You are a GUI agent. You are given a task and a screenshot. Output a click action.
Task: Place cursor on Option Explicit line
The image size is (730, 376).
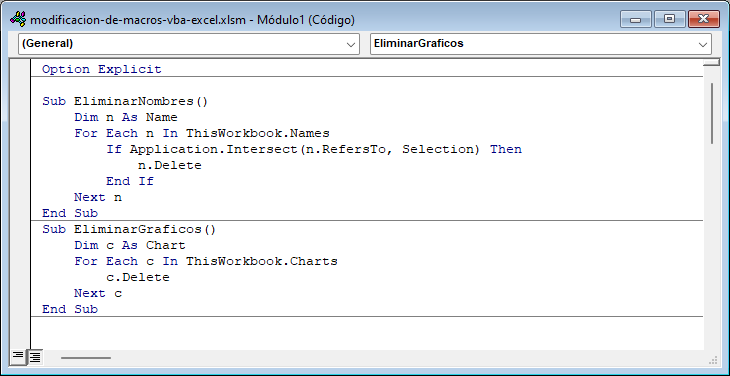101,69
